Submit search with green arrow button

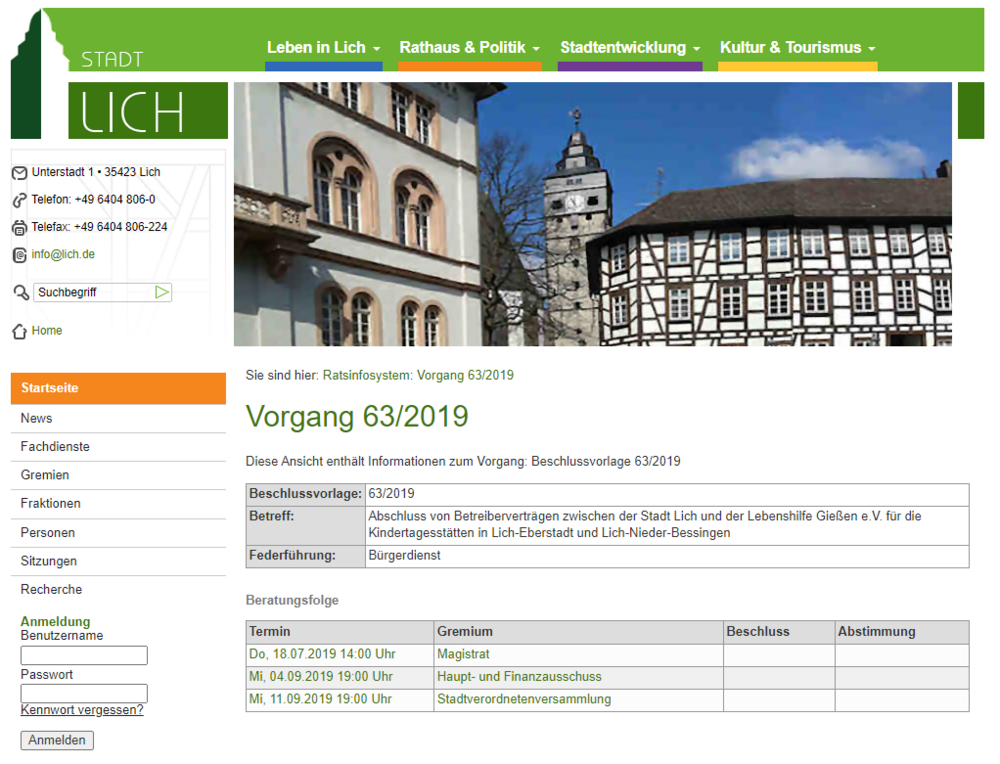point(162,292)
